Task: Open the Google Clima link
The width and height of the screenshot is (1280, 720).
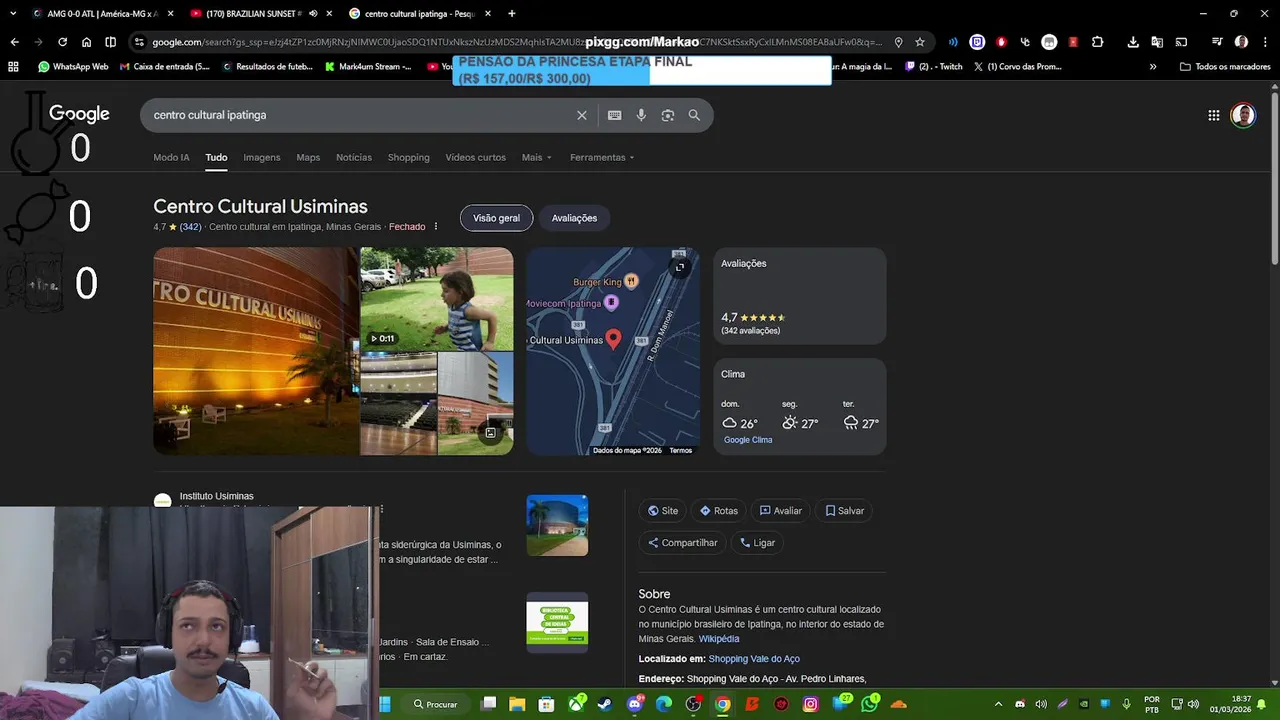Action: tap(748, 440)
